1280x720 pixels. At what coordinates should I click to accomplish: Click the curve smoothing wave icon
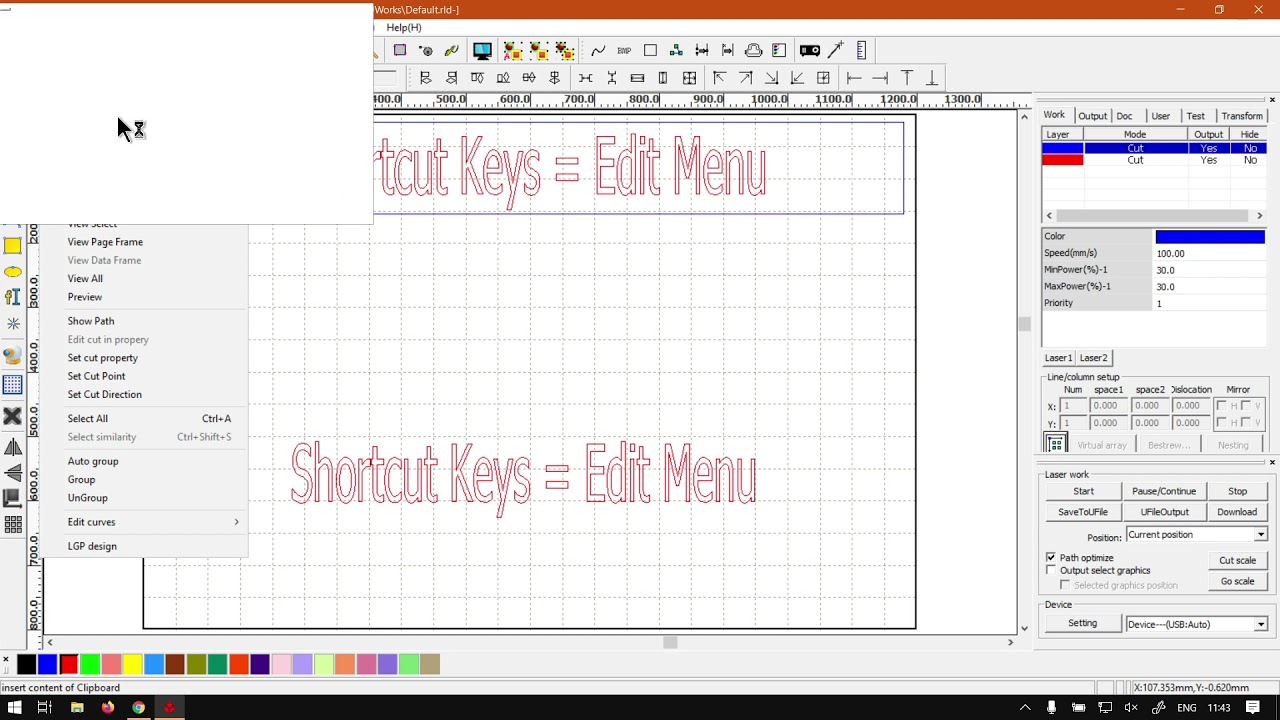pyautogui.click(x=598, y=50)
